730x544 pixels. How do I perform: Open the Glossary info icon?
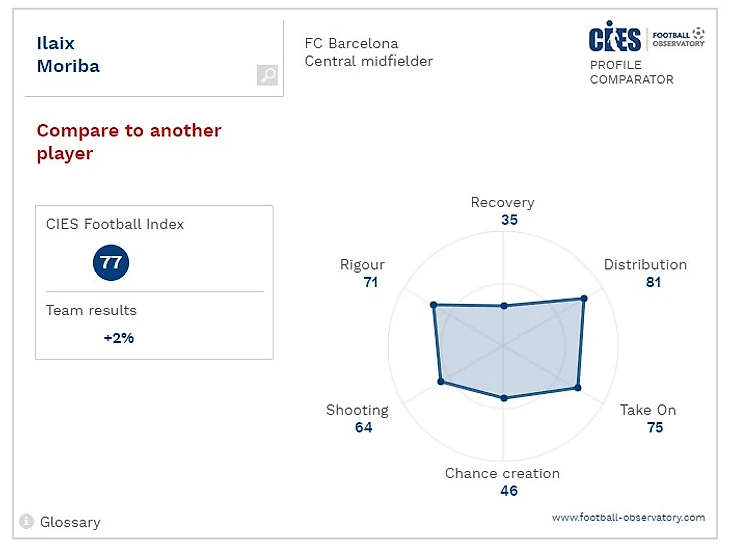[27, 521]
